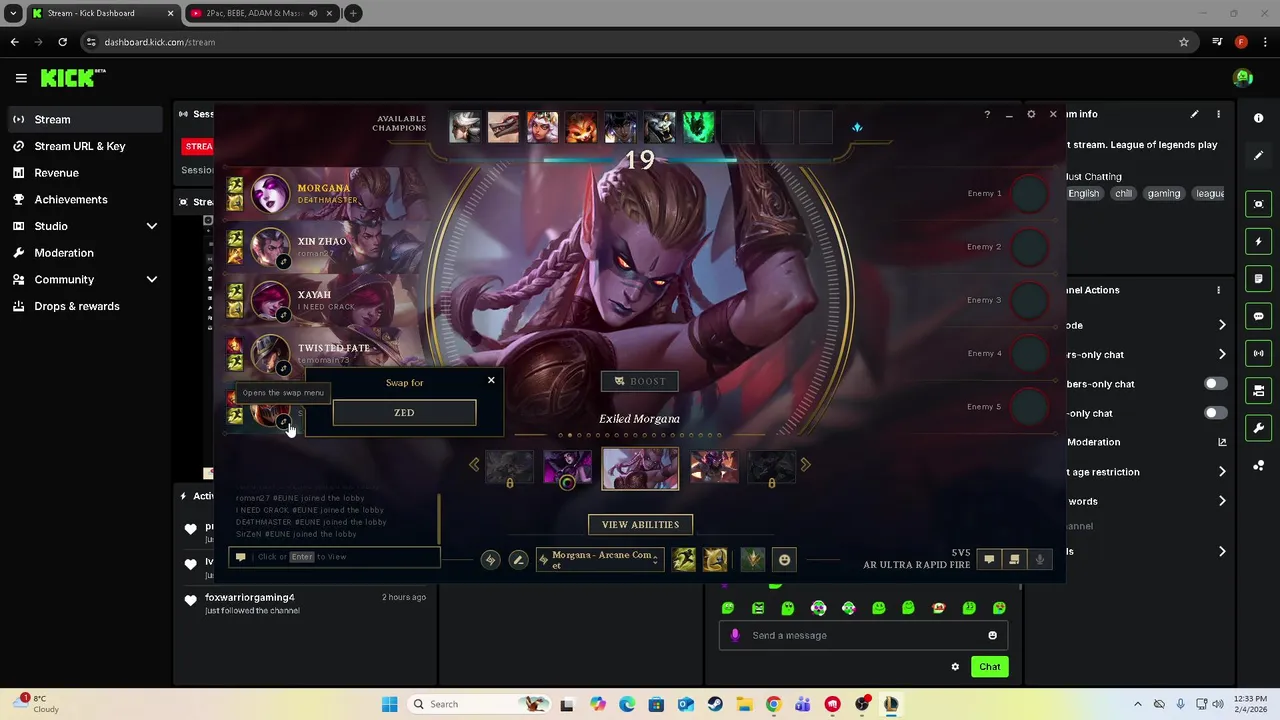Select the currently highlighted Exiled Morgana skin thumbnail
Image resolution: width=1280 pixels, height=720 pixels.
(x=640, y=468)
